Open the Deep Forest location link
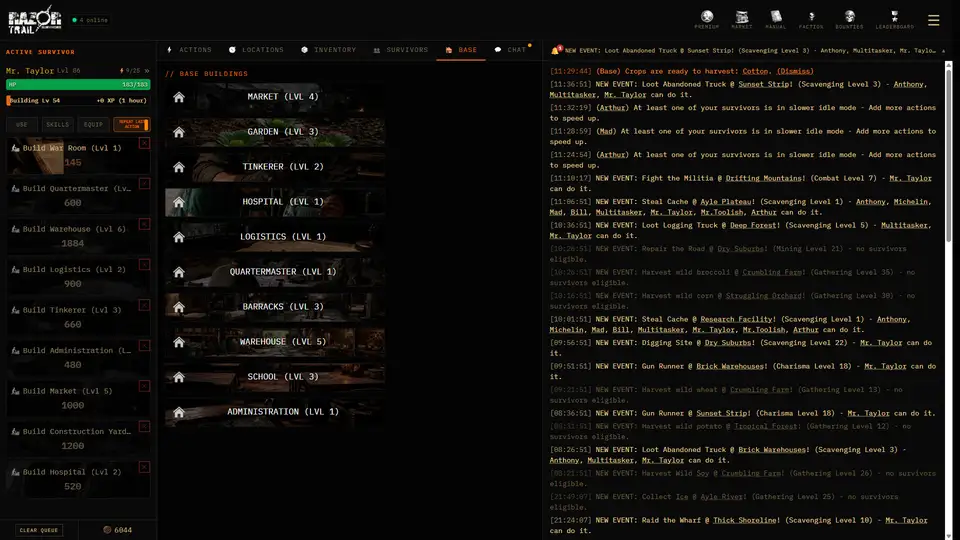Viewport: 960px width, 540px height. pos(752,225)
